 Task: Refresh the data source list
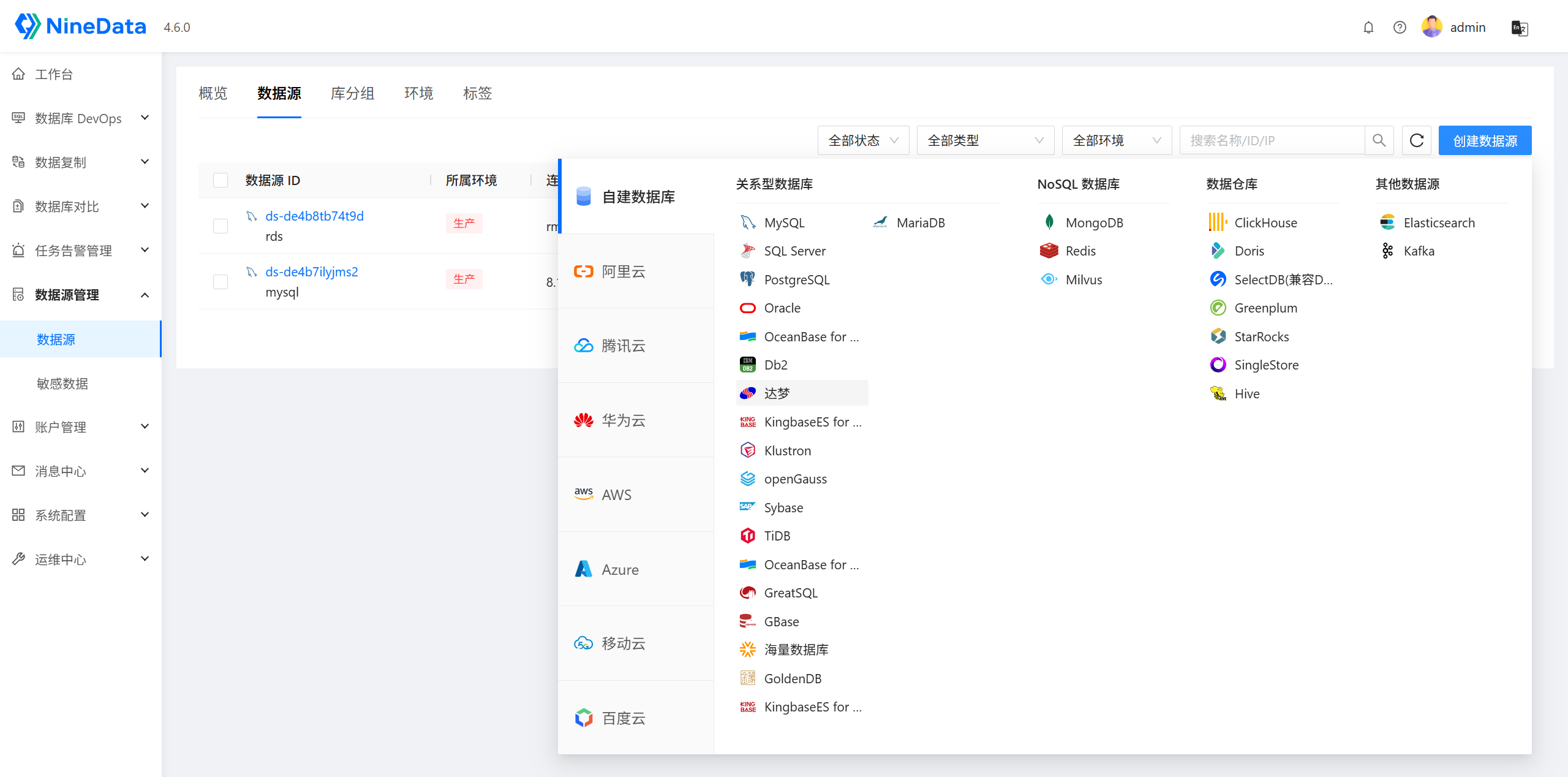click(1417, 140)
